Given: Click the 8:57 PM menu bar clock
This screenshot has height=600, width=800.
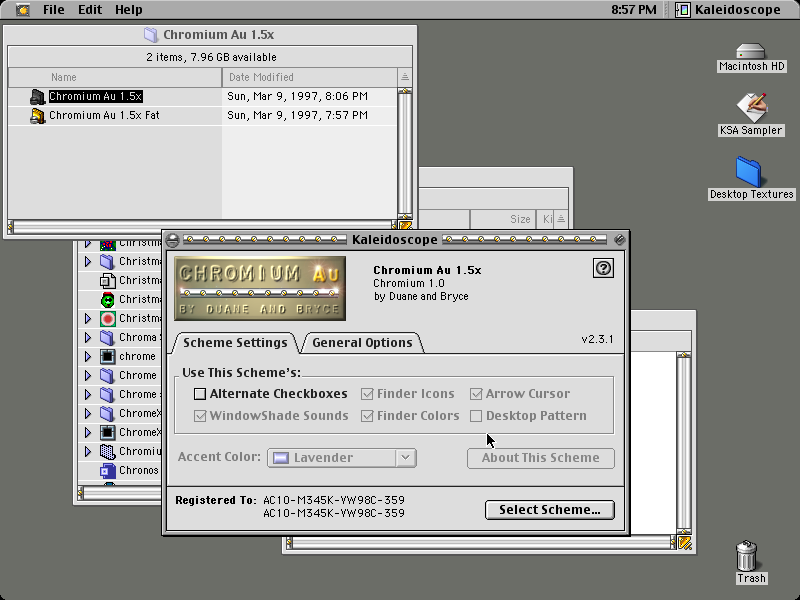Looking at the screenshot, I should click(634, 10).
